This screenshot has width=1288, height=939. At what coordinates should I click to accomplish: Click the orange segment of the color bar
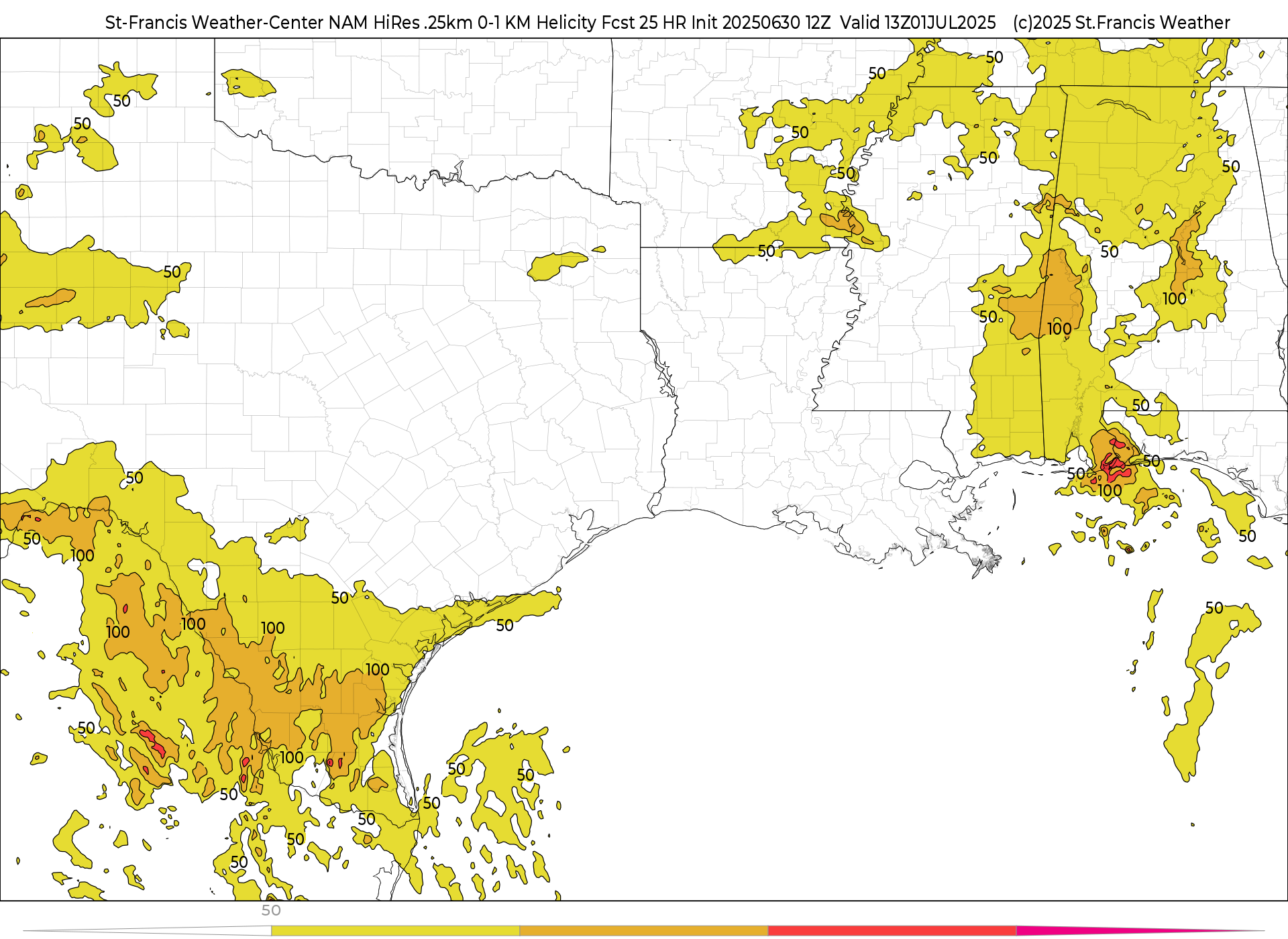point(644,930)
